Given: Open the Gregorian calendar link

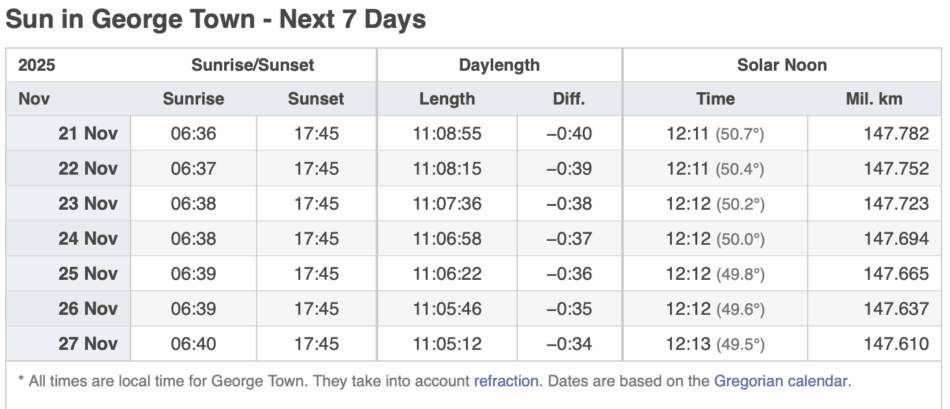Looking at the screenshot, I should point(781,381).
